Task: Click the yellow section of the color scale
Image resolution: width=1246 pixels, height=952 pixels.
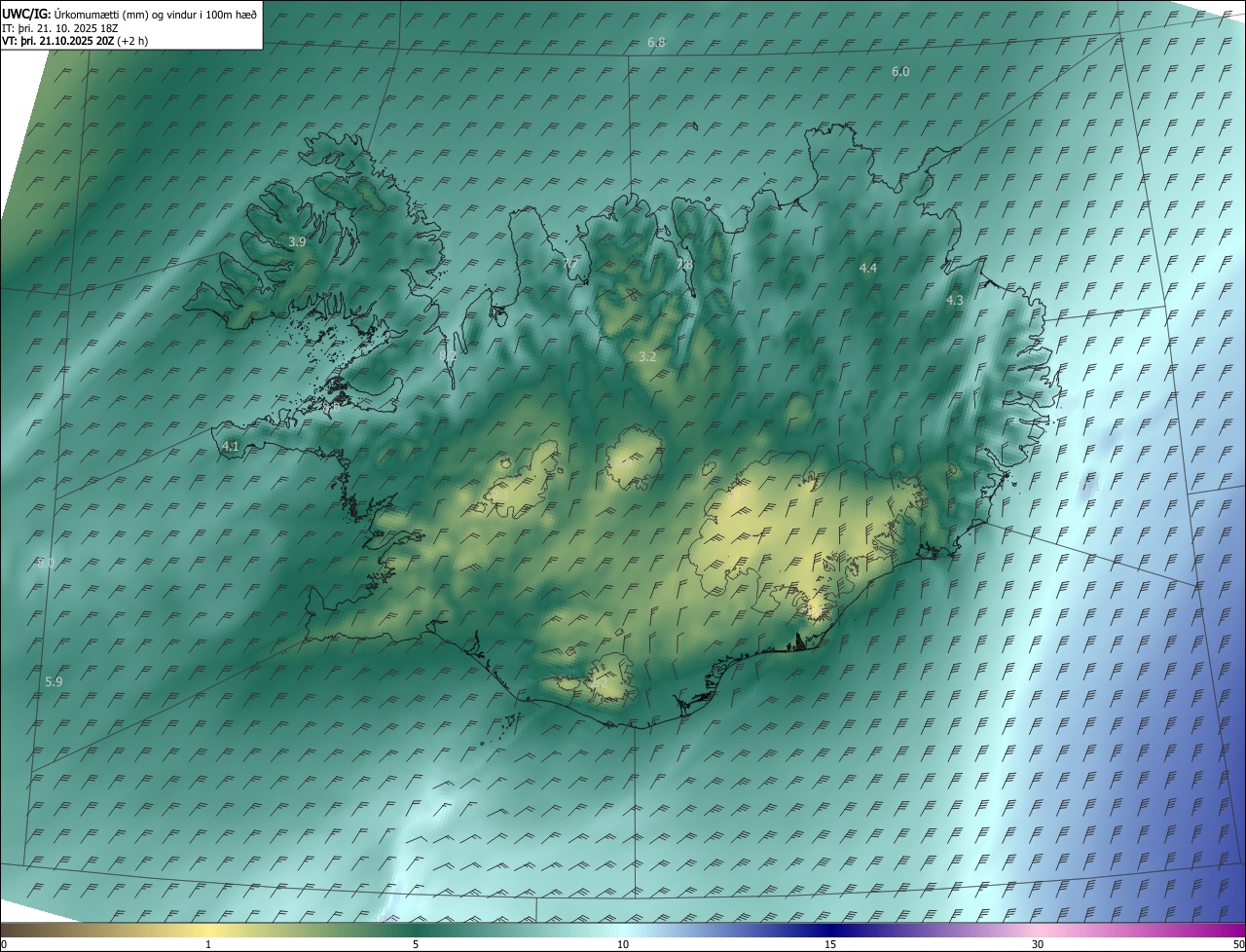Action: coord(208,931)
